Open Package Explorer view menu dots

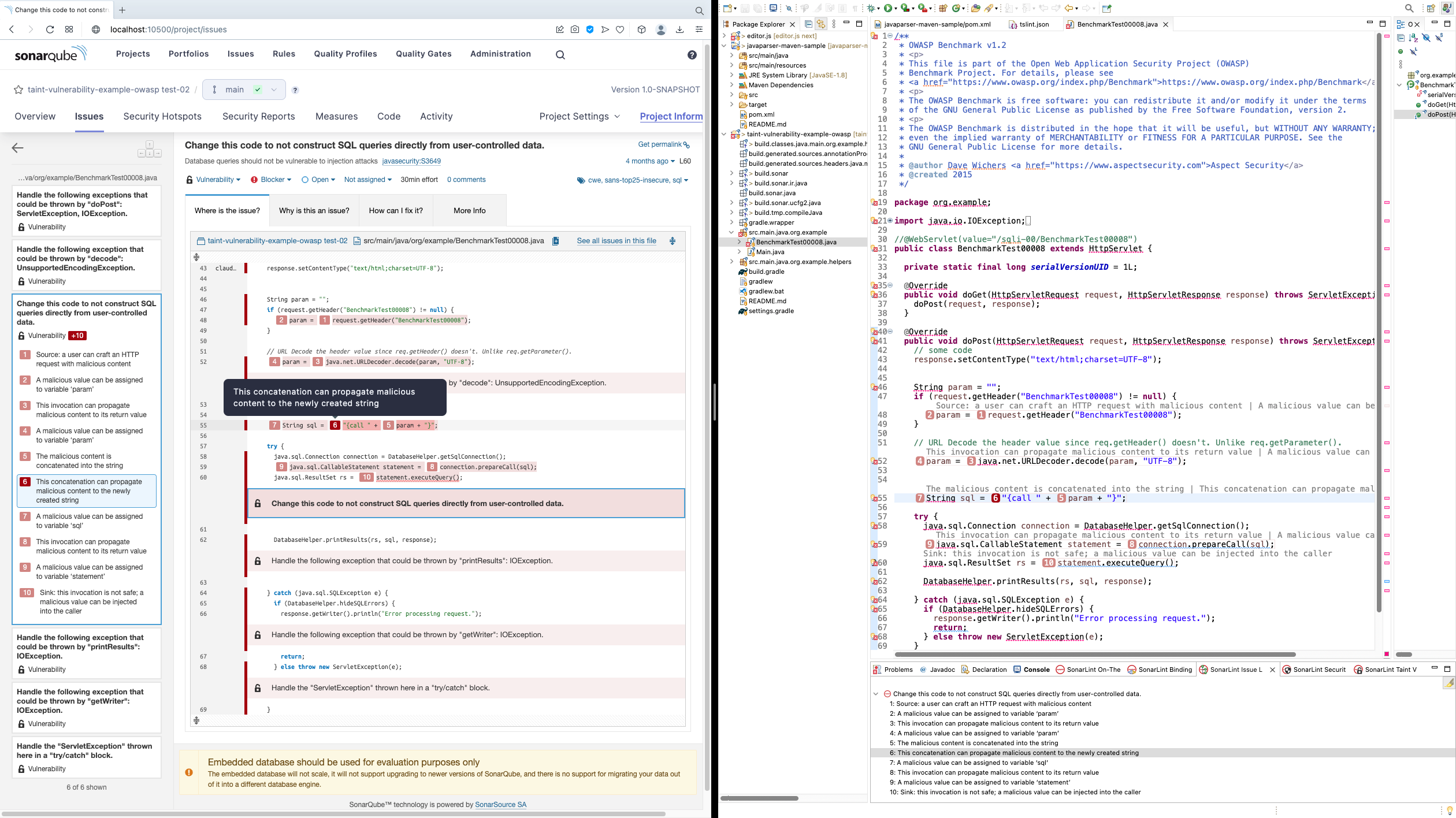(834, 24)
